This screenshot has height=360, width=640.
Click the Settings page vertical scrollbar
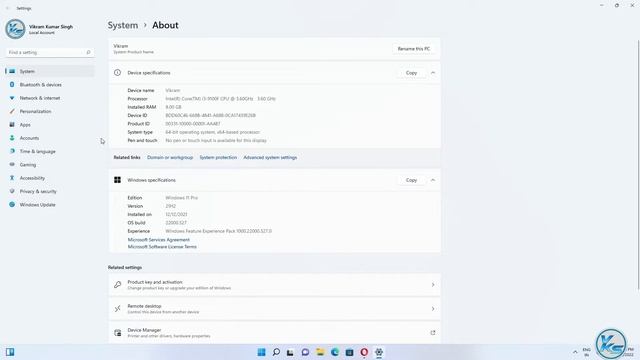pyautogui.click(x=638, y=165)
